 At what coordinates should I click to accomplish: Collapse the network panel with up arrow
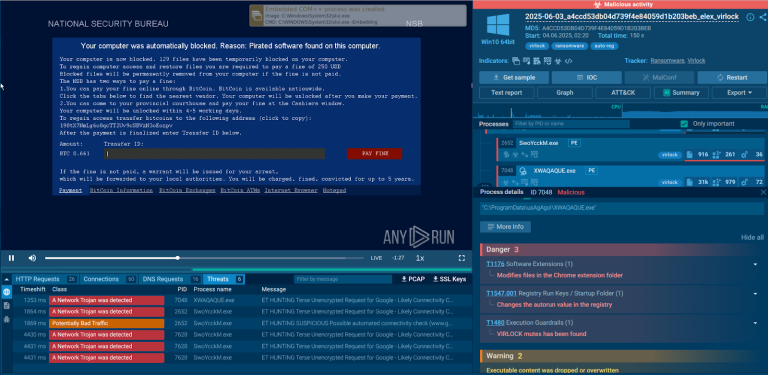click(6, 279)
